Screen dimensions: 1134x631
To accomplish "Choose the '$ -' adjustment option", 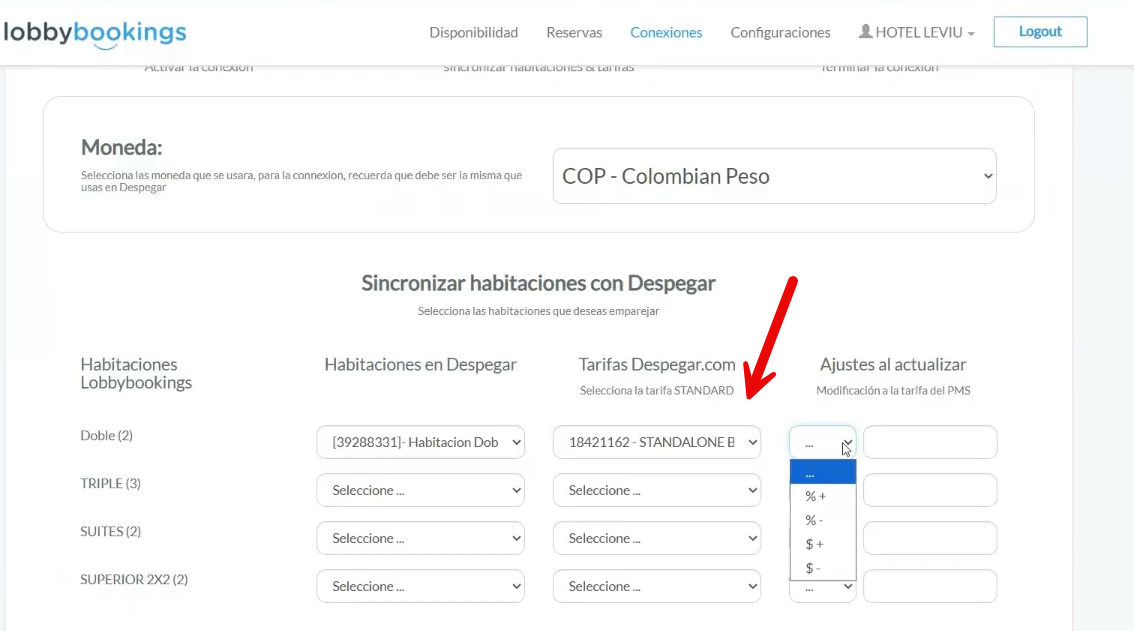I will [823, 568].
